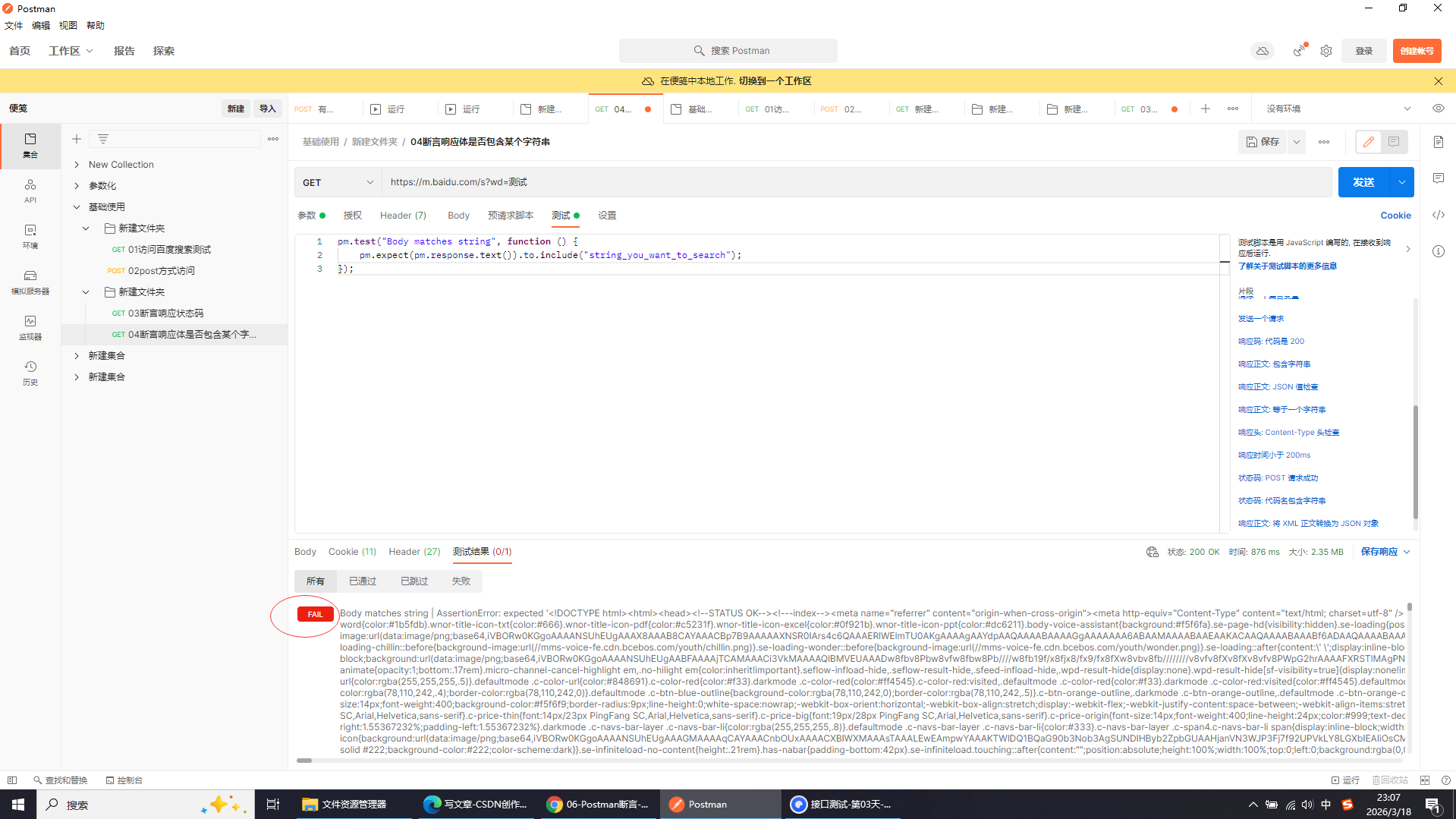
Task: Insert snippet 响应码: 代码是 200
Action: [x=1271, y=342]
